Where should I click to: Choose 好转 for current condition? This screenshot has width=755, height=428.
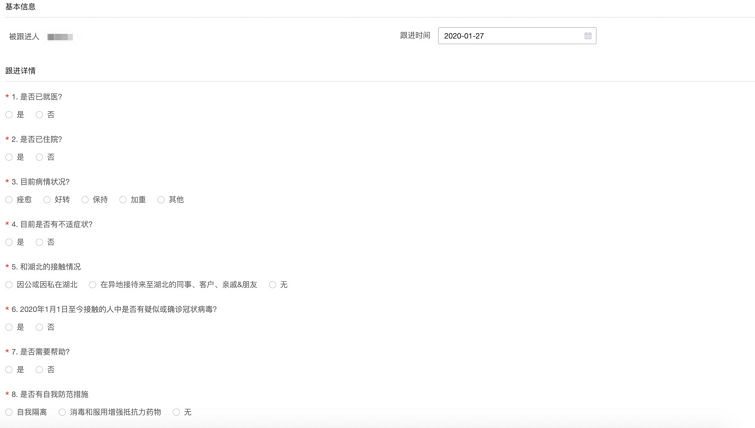tap(47, 199)
